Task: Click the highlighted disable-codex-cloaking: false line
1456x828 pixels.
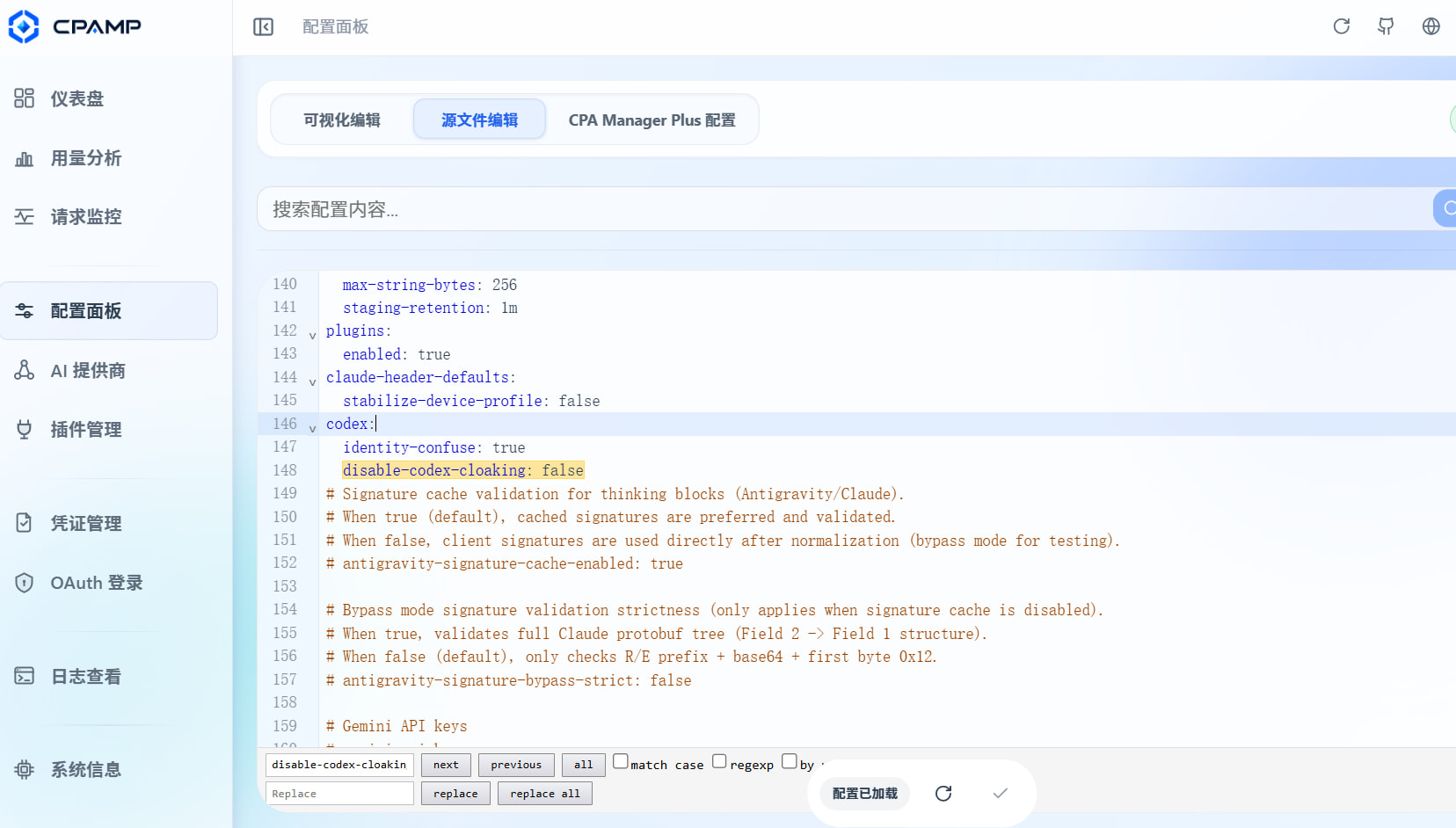Action: [x=463, y=470]
